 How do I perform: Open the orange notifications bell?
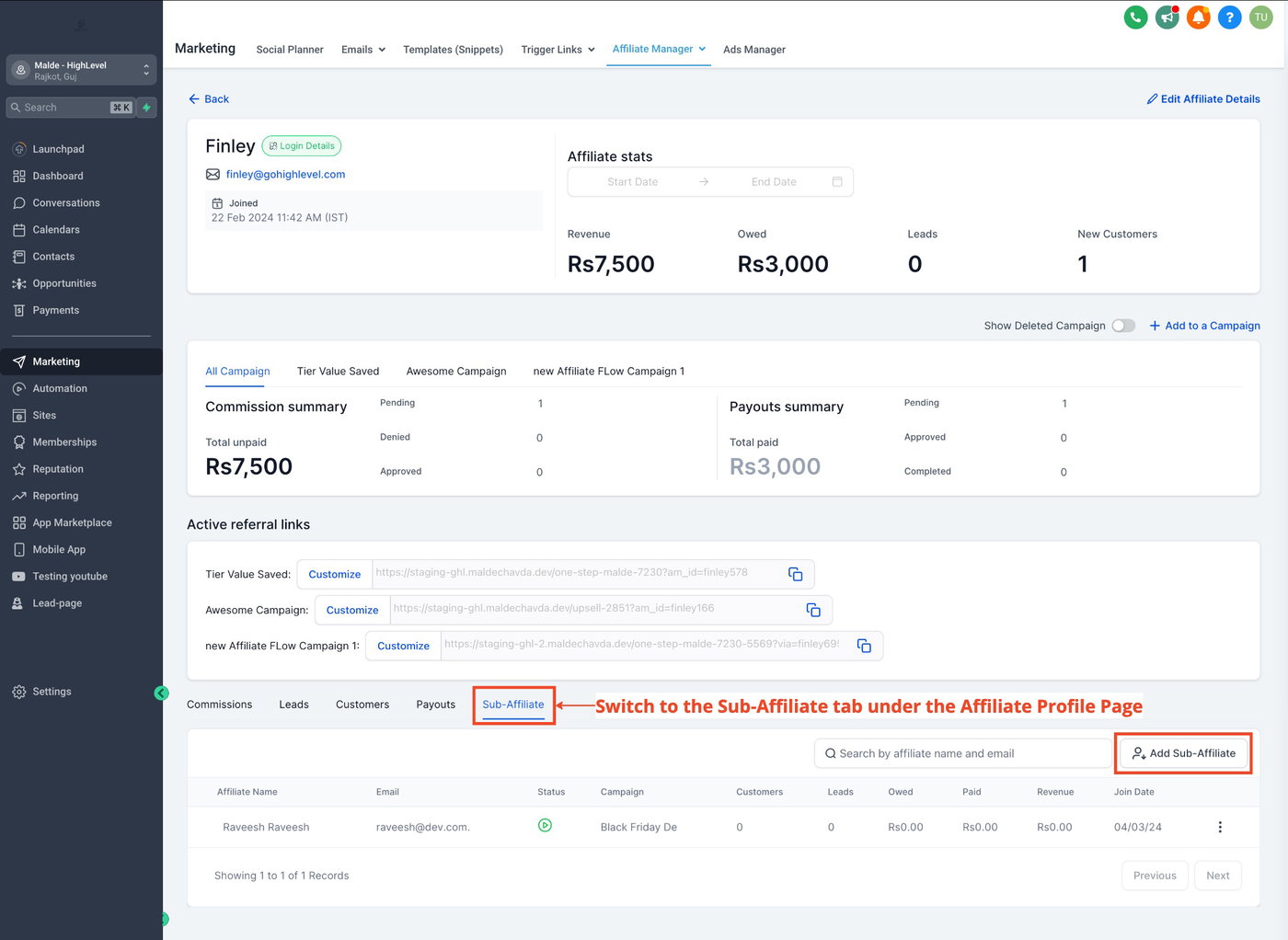pyautogui.click(x=1198, y=17)
